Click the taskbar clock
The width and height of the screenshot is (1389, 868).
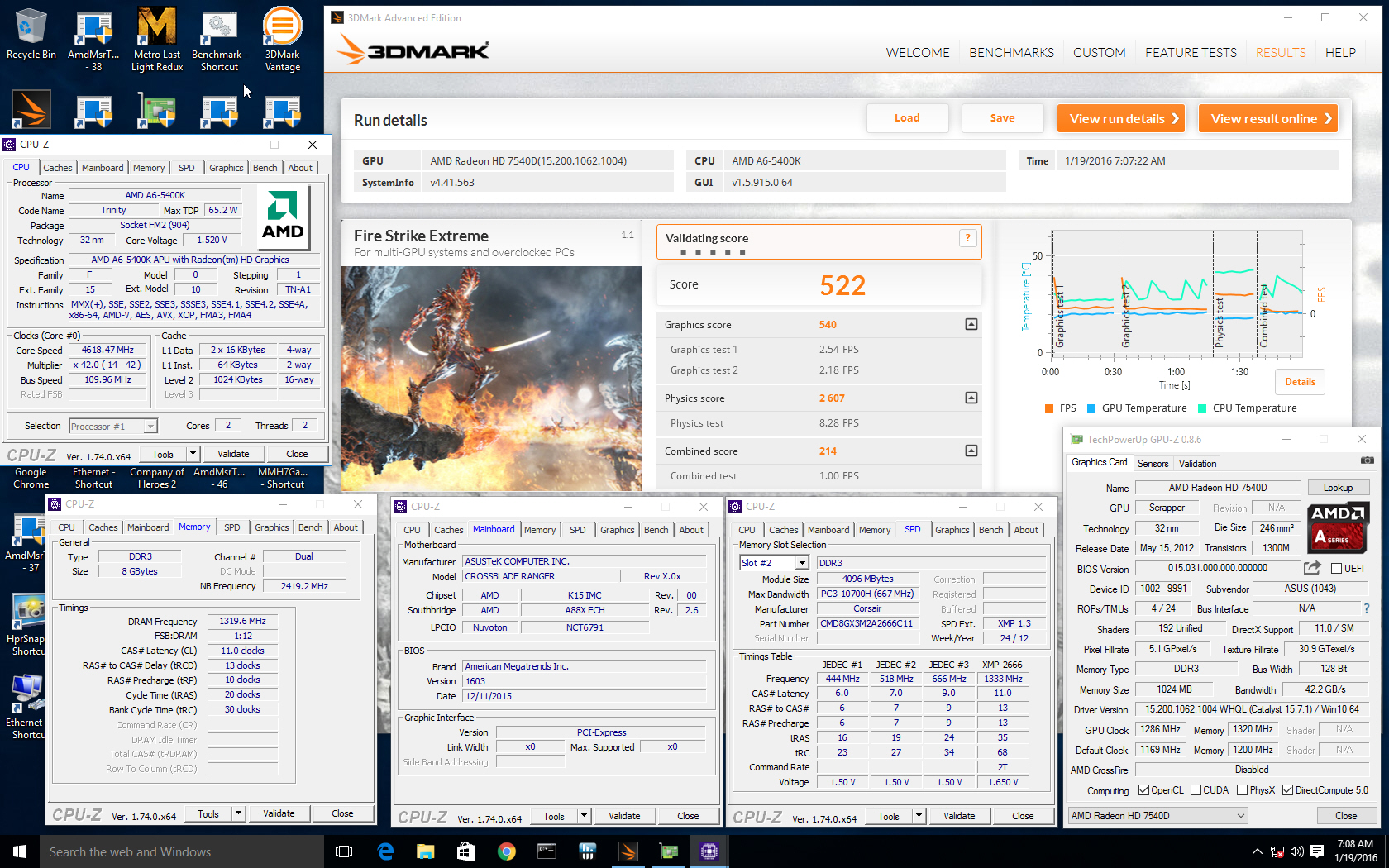[1355, 851]
